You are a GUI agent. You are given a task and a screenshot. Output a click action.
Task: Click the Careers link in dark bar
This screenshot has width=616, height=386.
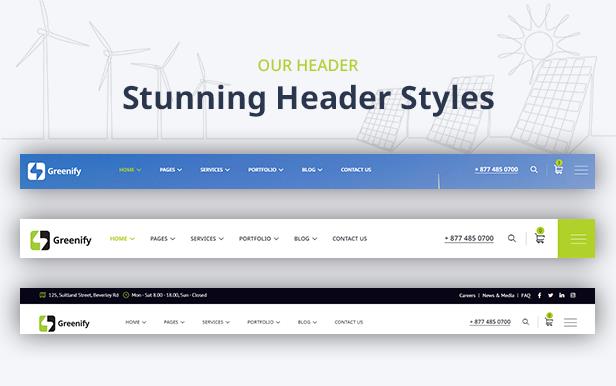(x=467, y=295)
